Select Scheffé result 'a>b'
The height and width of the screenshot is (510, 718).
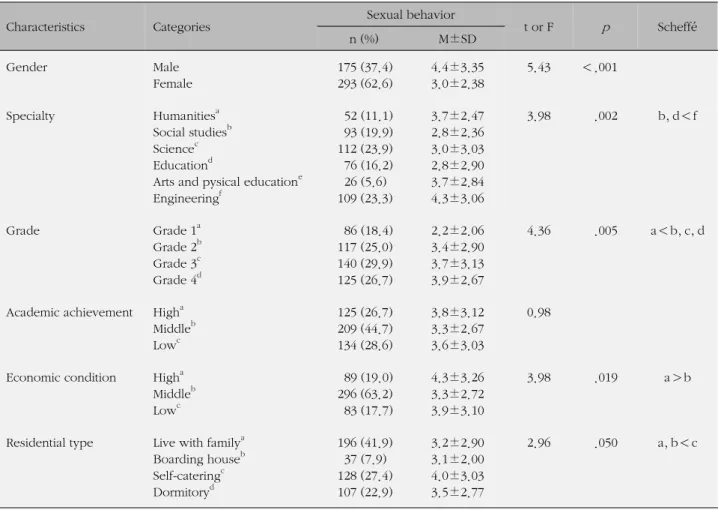[677, 378]
